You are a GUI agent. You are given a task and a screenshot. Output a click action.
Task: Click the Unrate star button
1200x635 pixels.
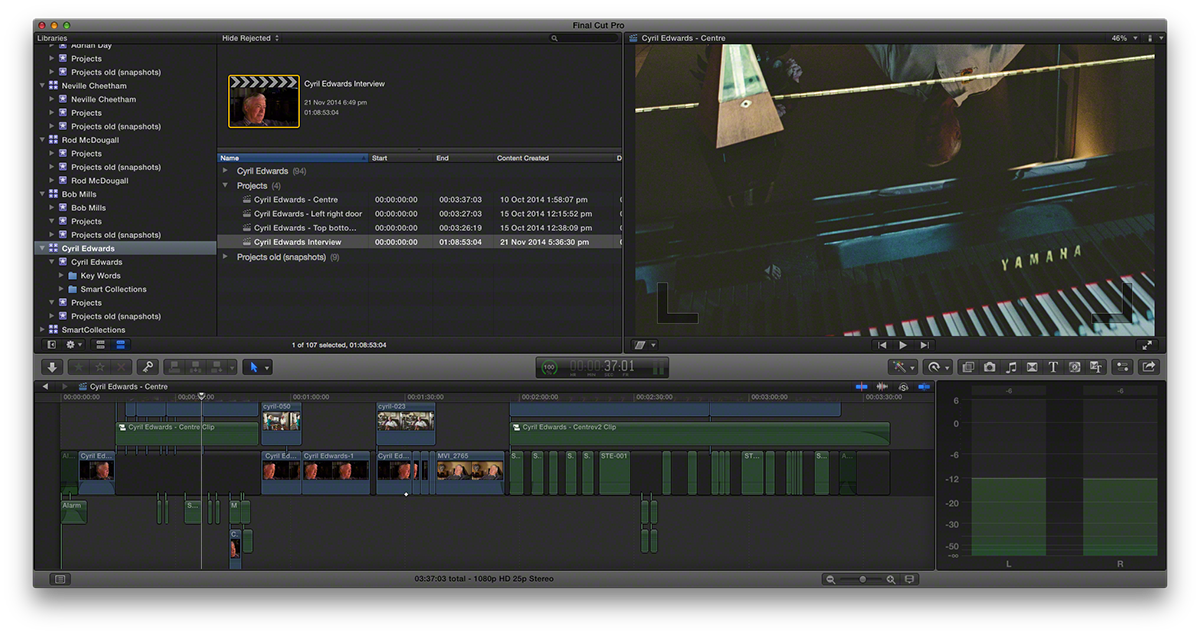99,367
